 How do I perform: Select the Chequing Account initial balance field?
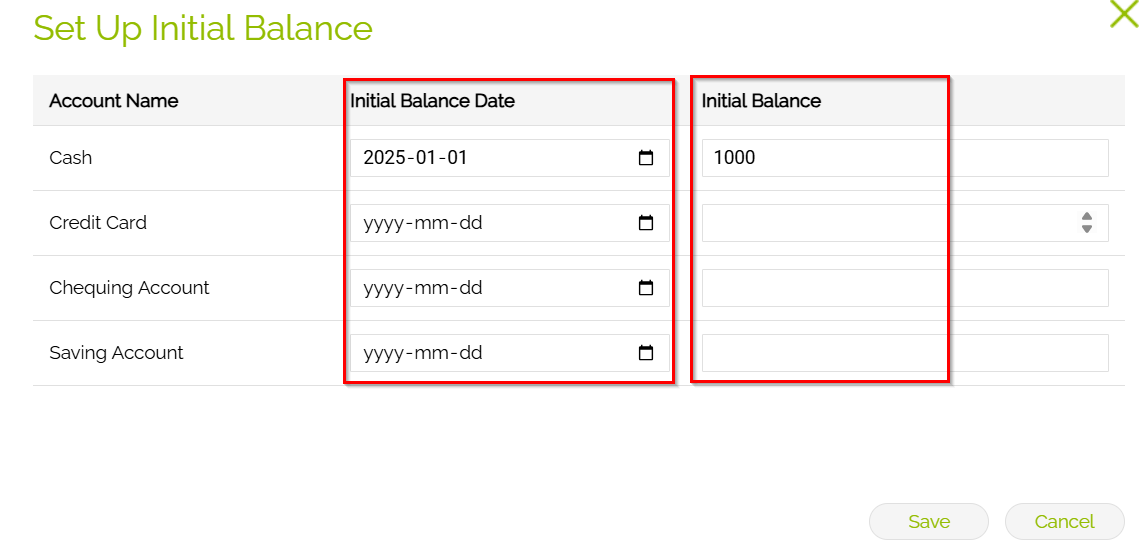click(x=904, y=288)
